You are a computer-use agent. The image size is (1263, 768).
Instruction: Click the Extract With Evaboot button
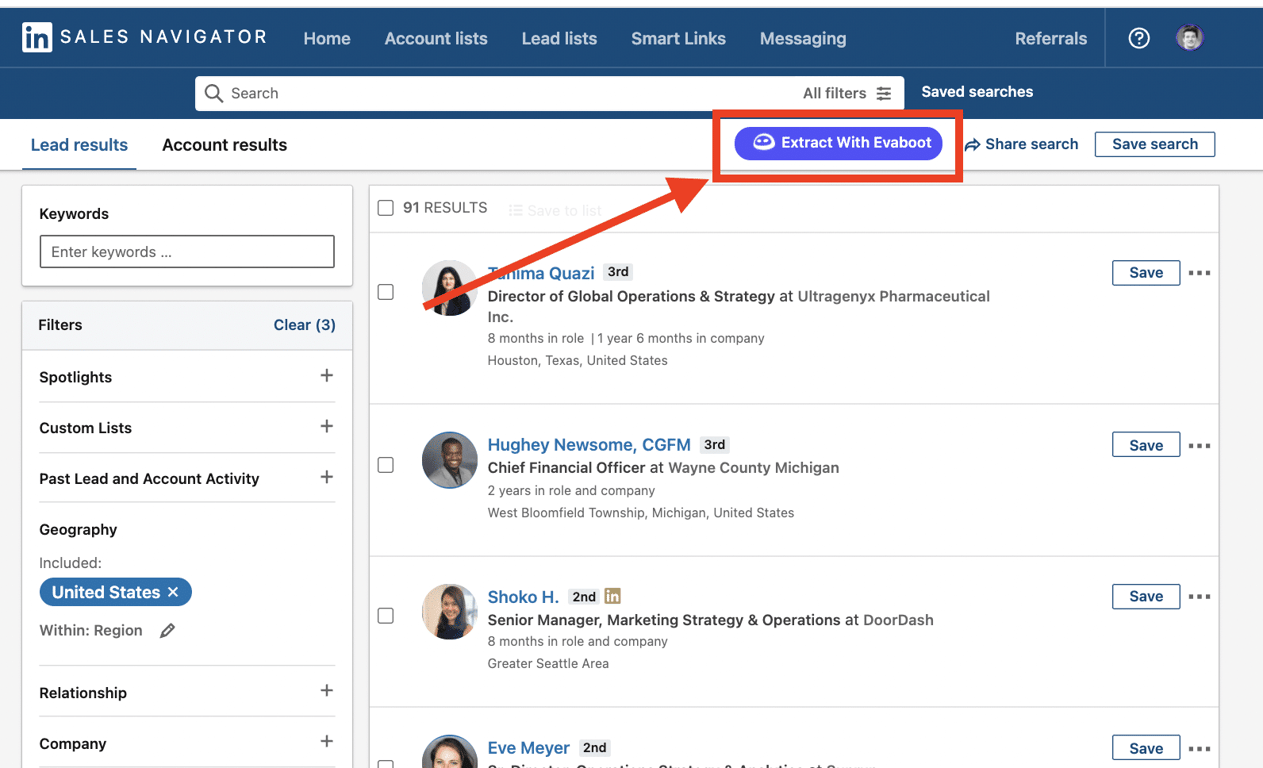(x=838, y=143)
